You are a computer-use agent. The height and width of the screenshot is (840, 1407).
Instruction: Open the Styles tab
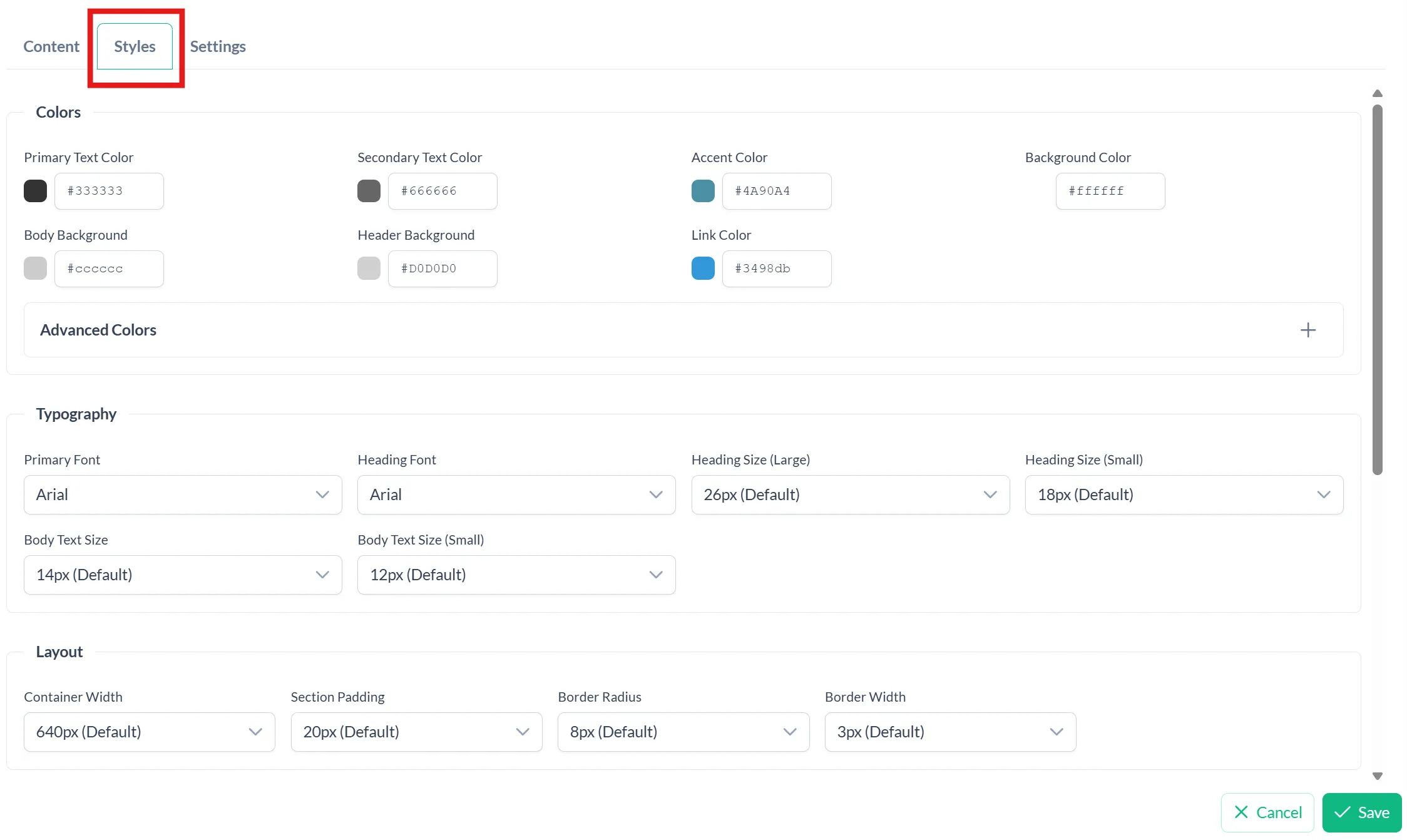[x=135, y=46]
